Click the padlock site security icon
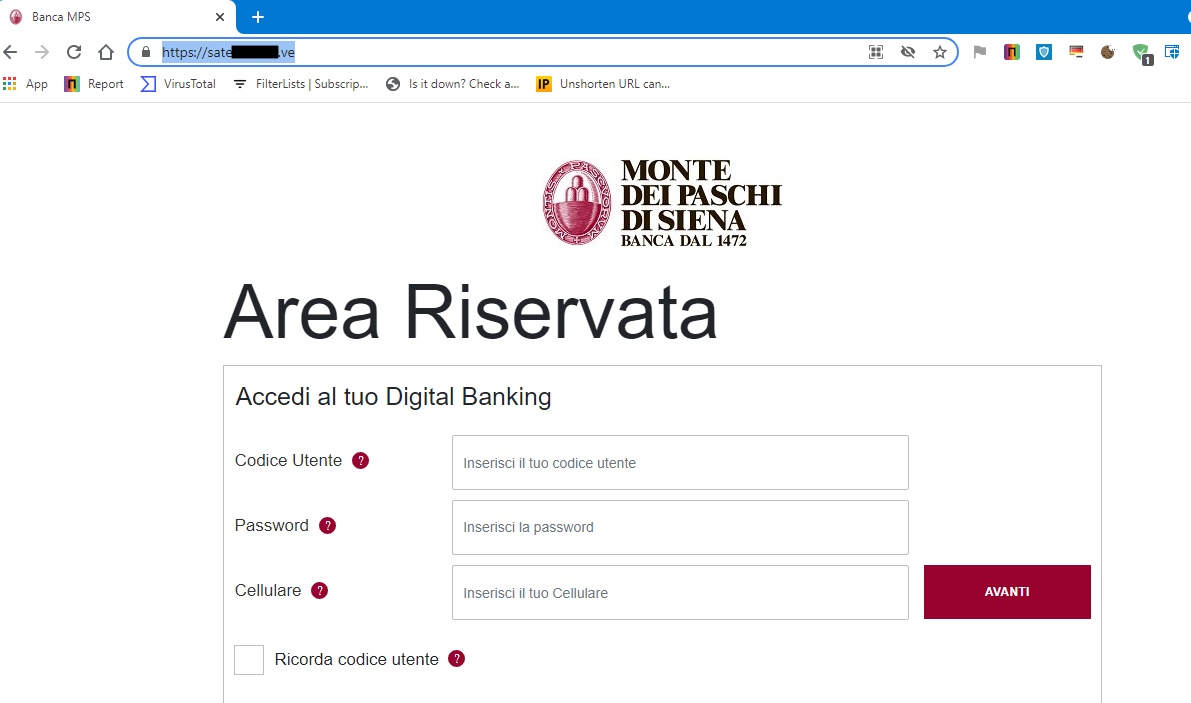The height and width of the screenshot is (703, 1191). click(x=146, y=52)
